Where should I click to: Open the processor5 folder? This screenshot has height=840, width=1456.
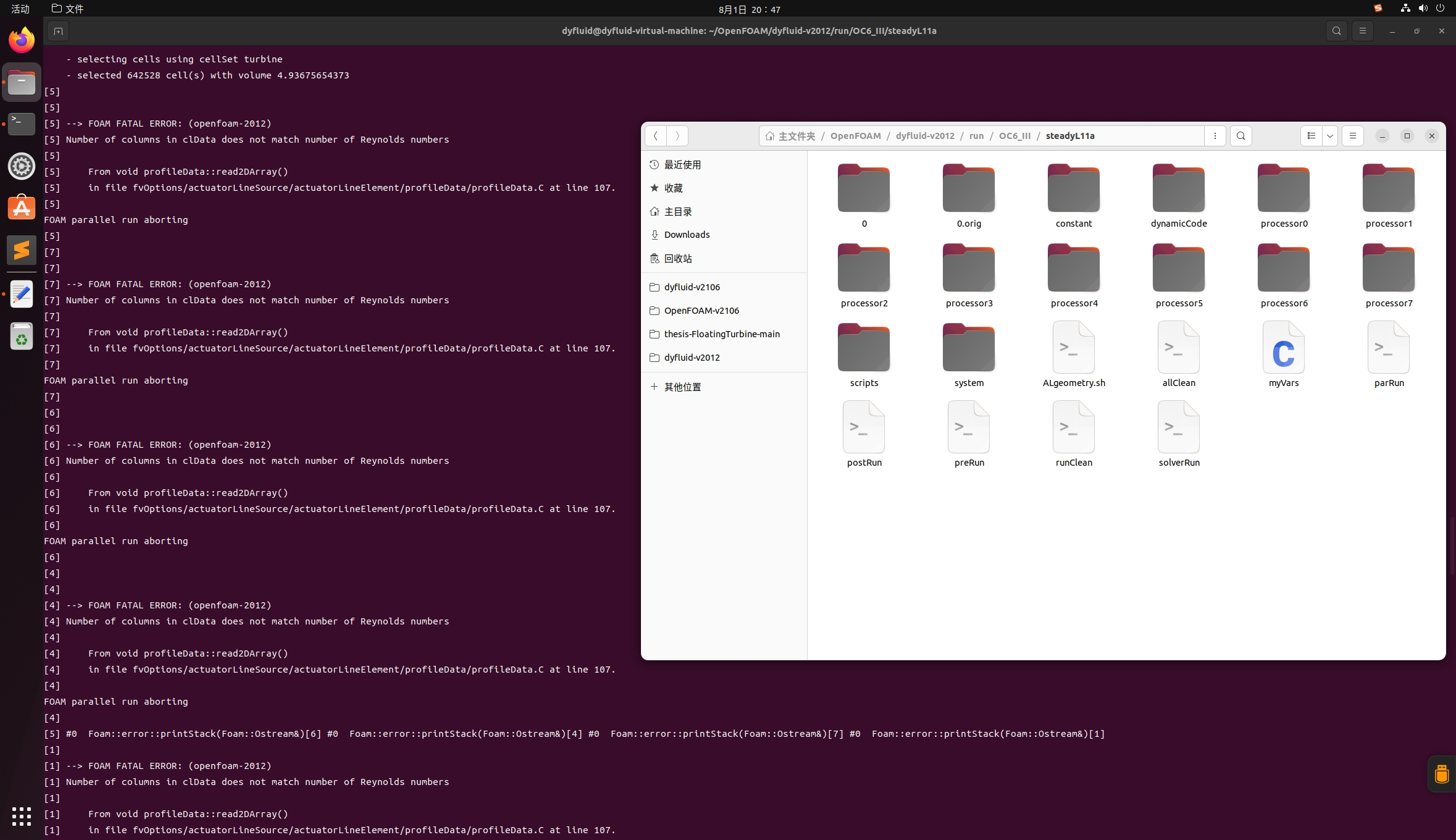(1179, 275)
